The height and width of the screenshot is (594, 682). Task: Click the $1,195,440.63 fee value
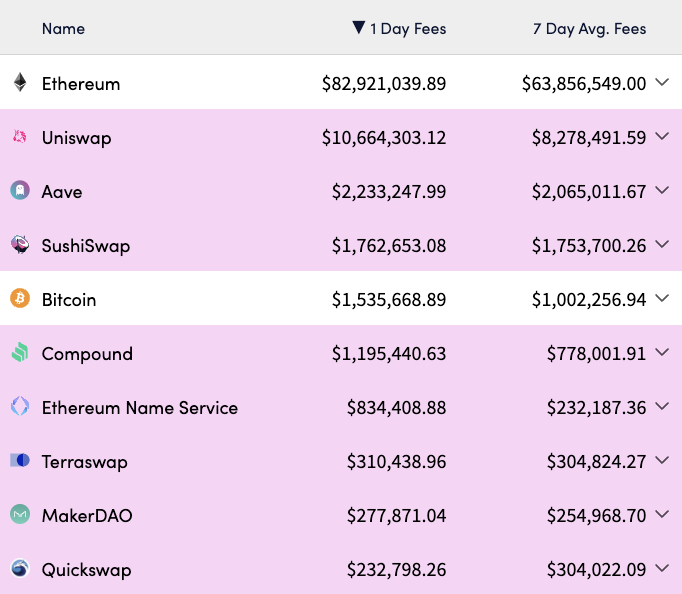tap(389, 354)
